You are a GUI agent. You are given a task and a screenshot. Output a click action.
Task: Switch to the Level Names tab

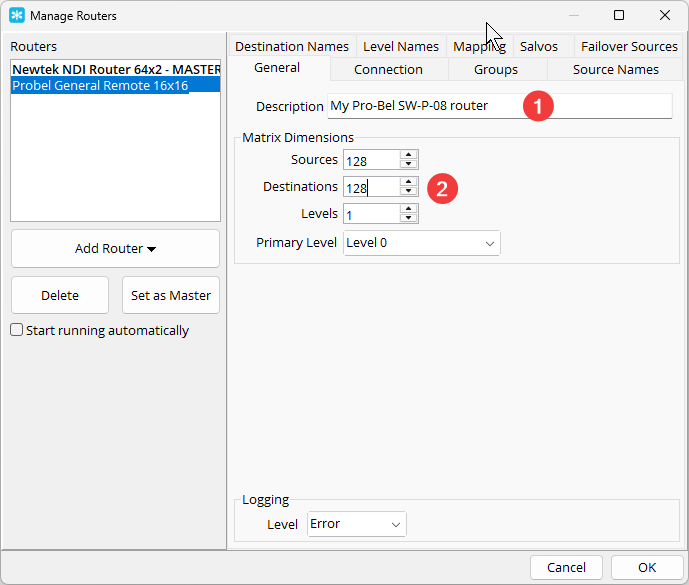pyautogui.click(x=401, y=46)
